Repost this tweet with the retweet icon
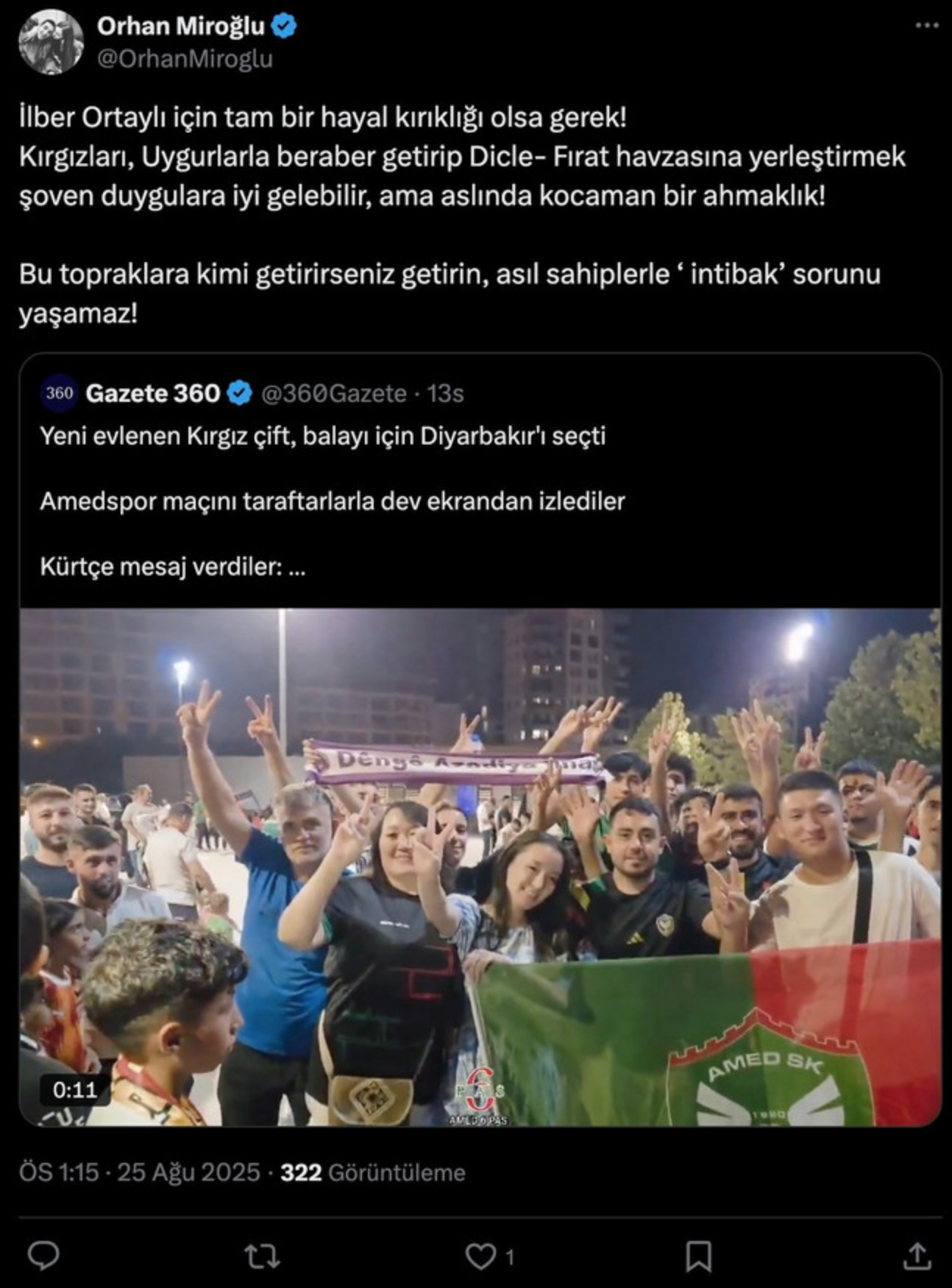The height and width of the screenshot is (1288, 952). pyautogui.click(x=261, y=1256)
